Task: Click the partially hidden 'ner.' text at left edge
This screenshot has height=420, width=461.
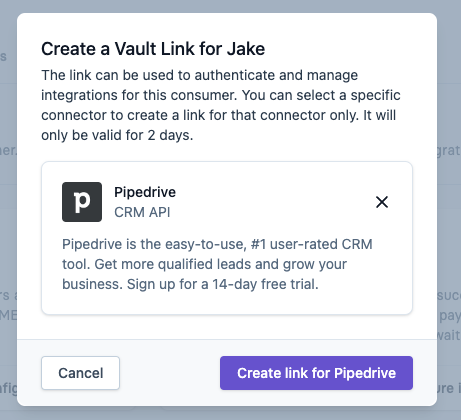Action: (x=8, y=151)
